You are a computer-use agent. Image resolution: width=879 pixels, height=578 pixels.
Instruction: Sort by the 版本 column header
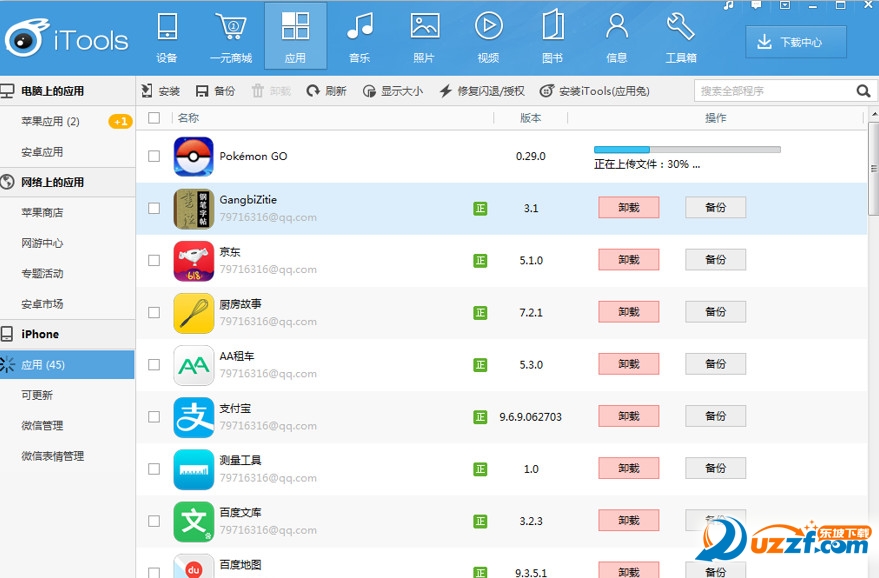tap(530, 118)
